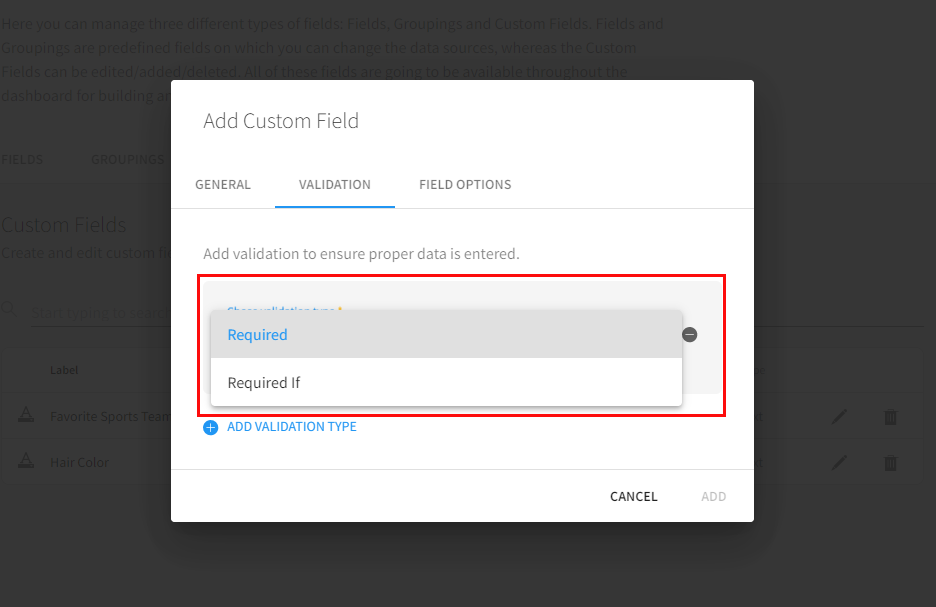Select the VALIDATION tab
936x607 pixels.
[x=335, y=185]
